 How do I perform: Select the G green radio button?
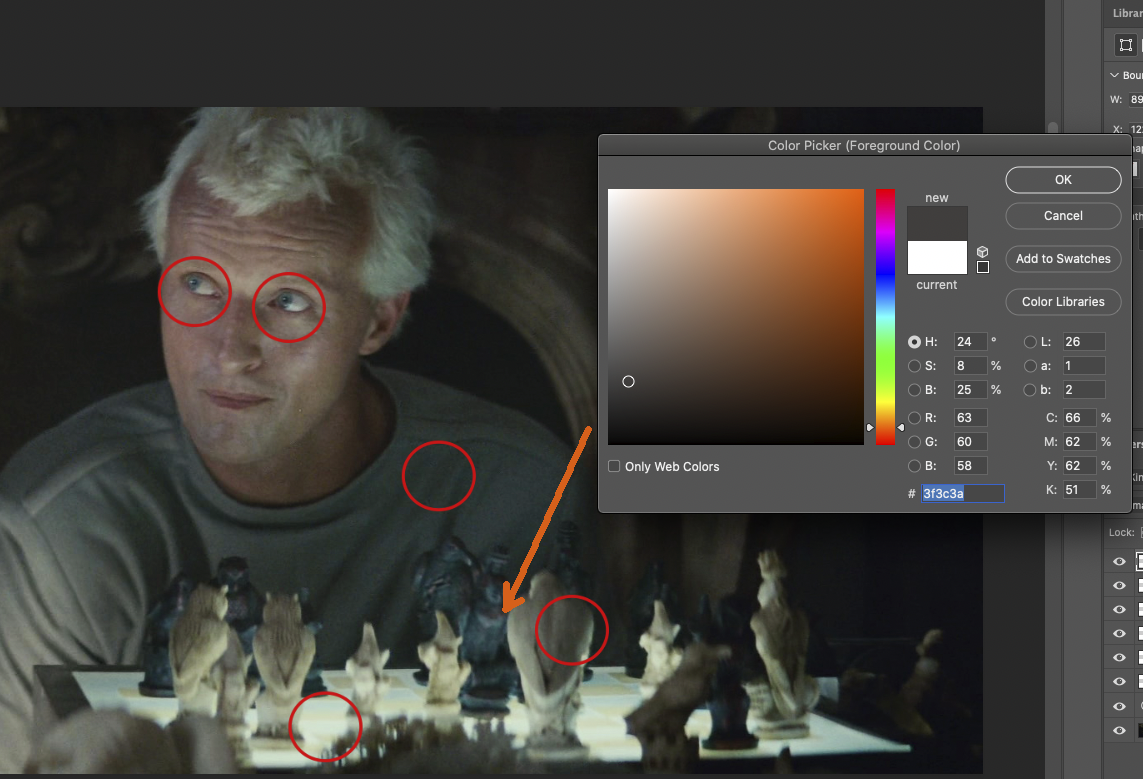[914, 442]
